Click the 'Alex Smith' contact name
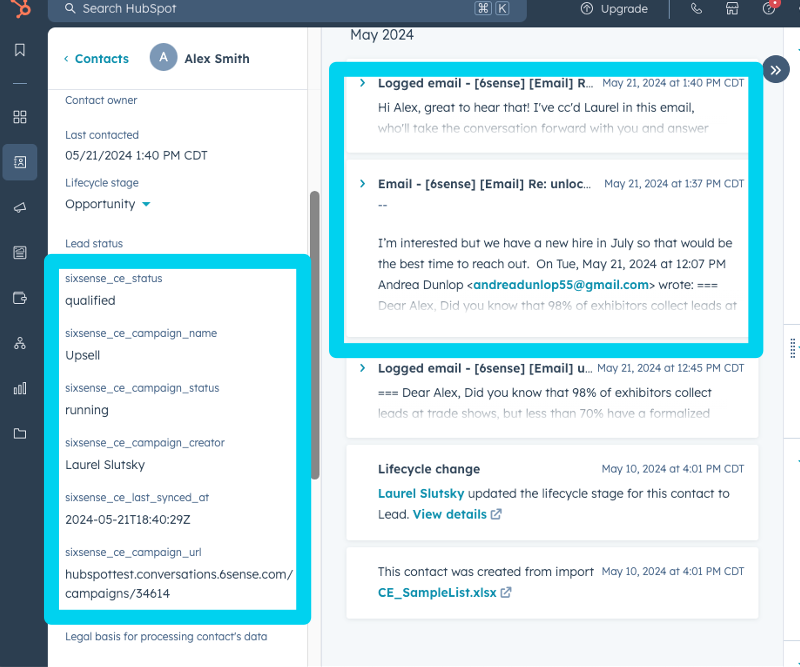 click(x=217, y=59)
